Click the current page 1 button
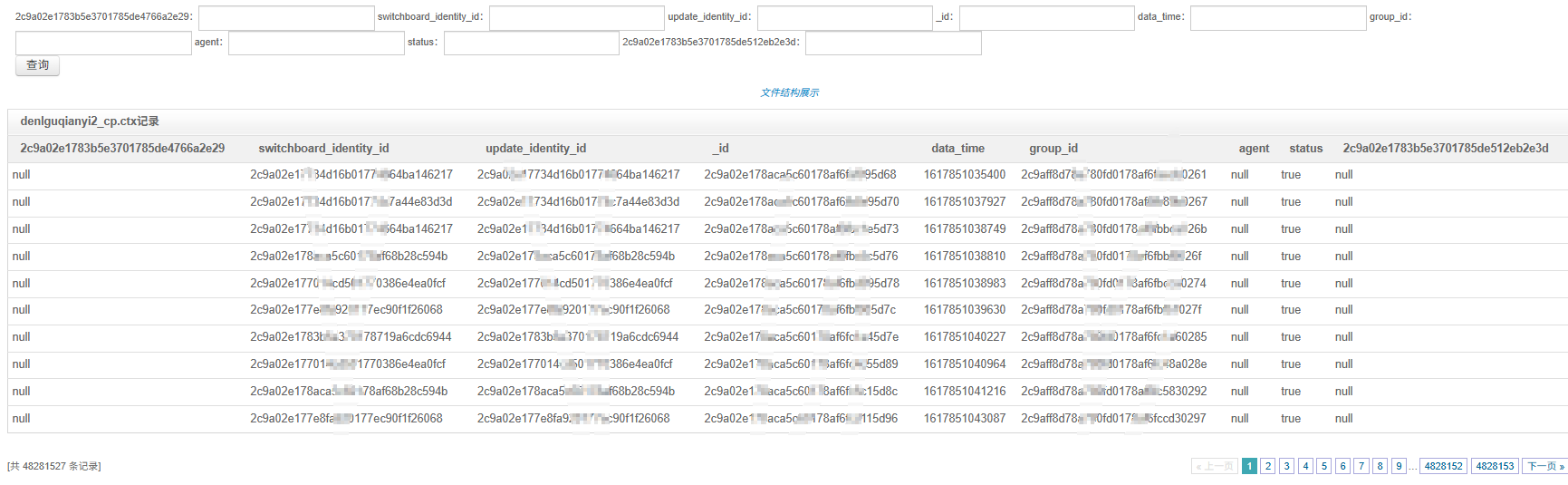This screenshot has width=1568, height=485. [x=1249, y=466]
